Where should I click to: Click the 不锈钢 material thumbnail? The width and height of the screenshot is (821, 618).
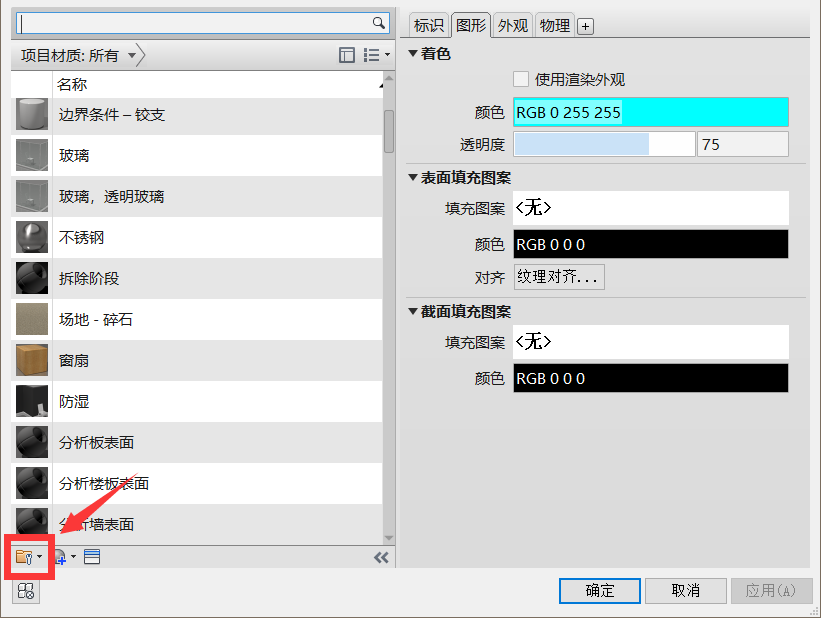(30, 238)
